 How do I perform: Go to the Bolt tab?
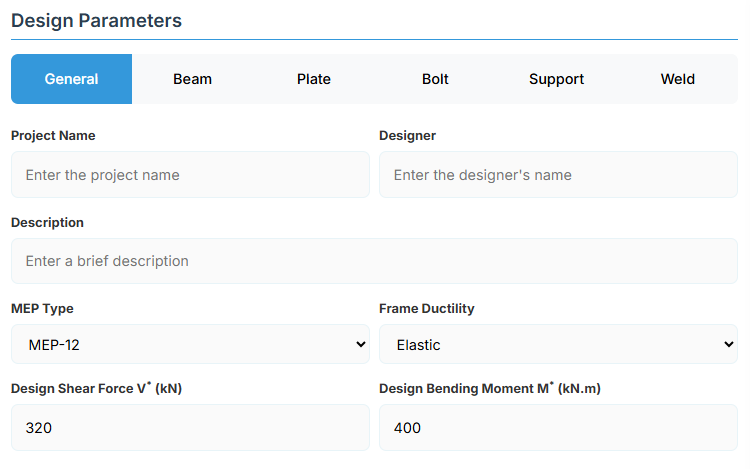(435, 79)
